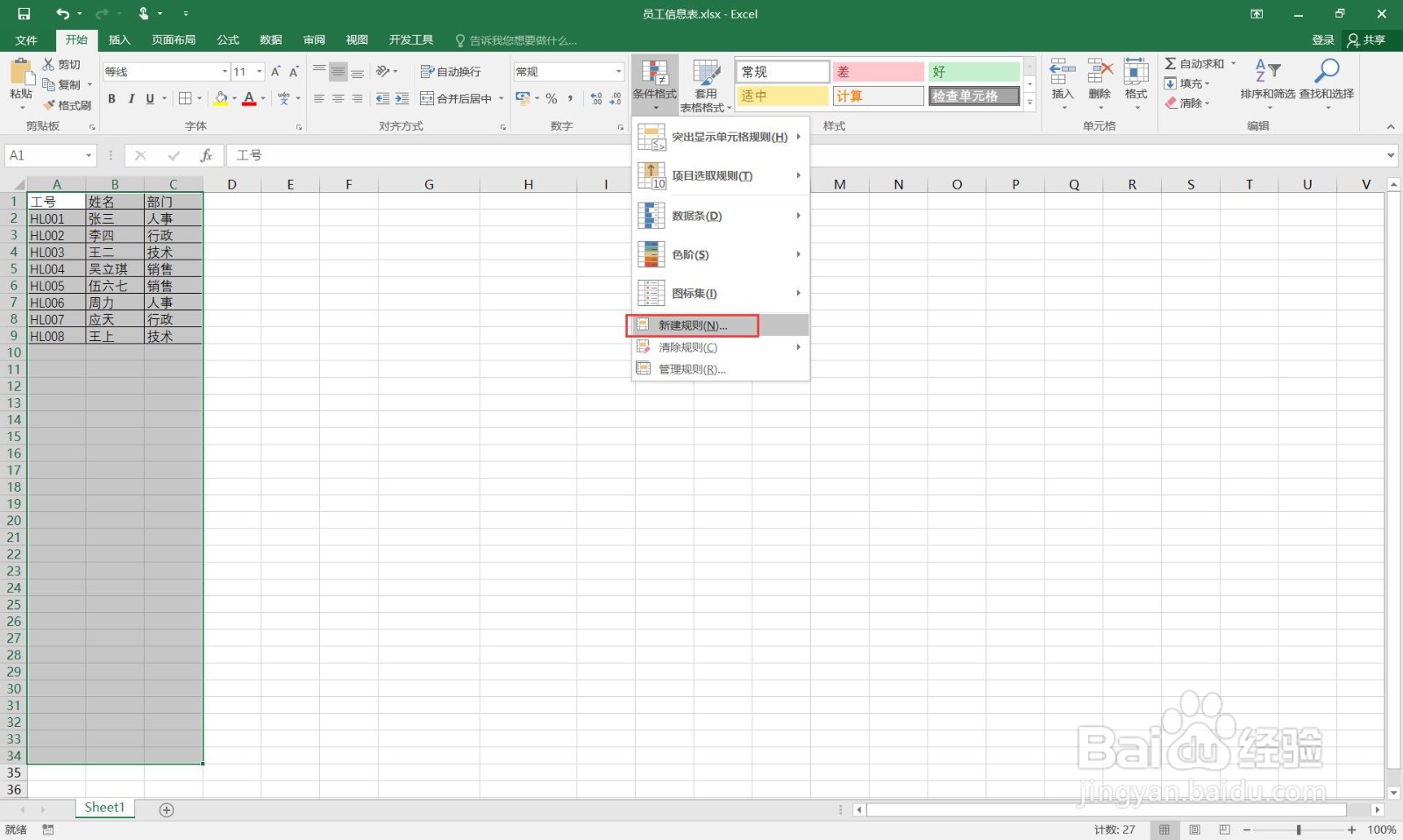
Task: Apply the Good (好) cell style swatch
Action: [x=973, y=72]
